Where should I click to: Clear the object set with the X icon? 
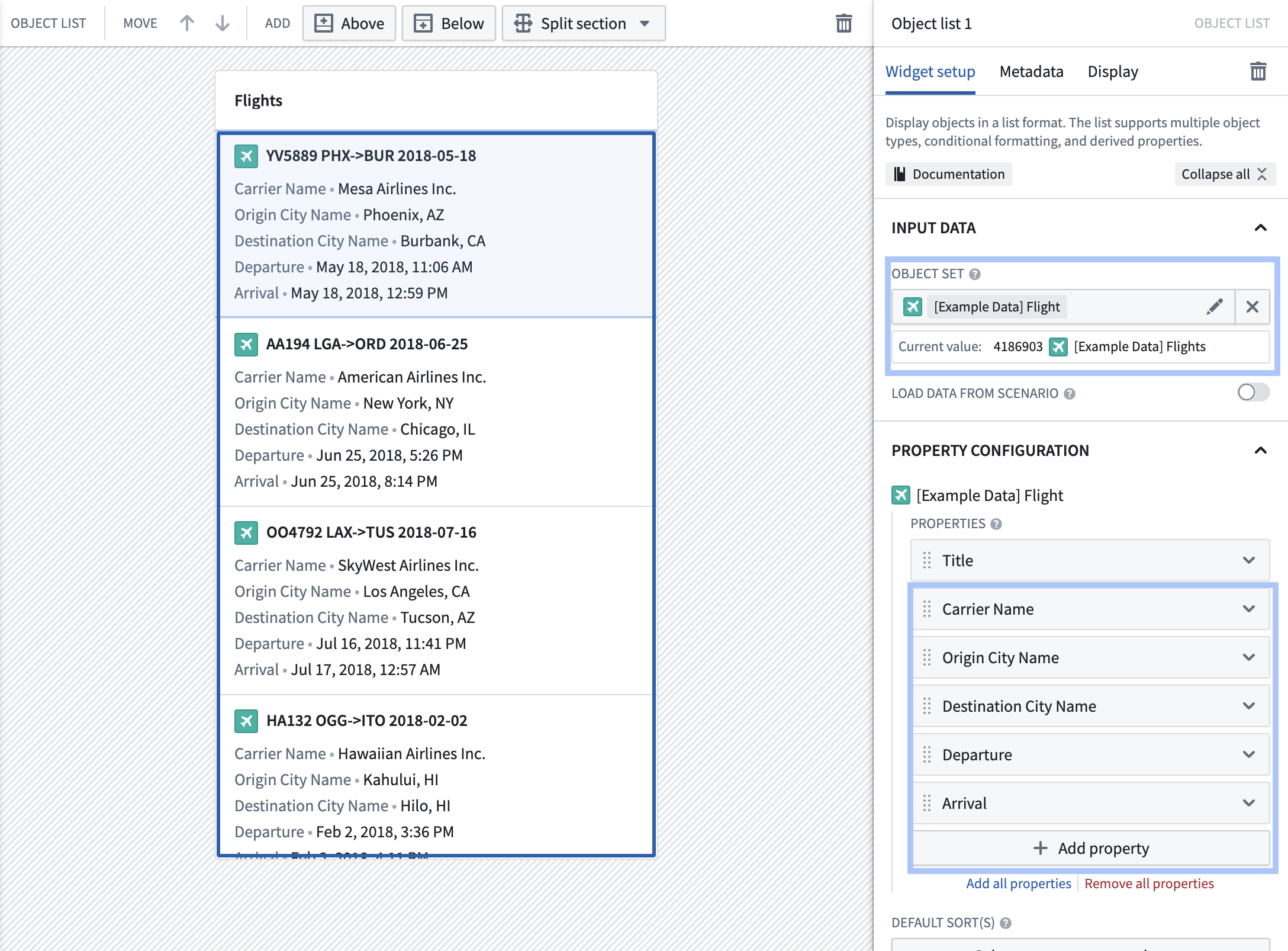pyautogui.click(x=1252, y=307)
